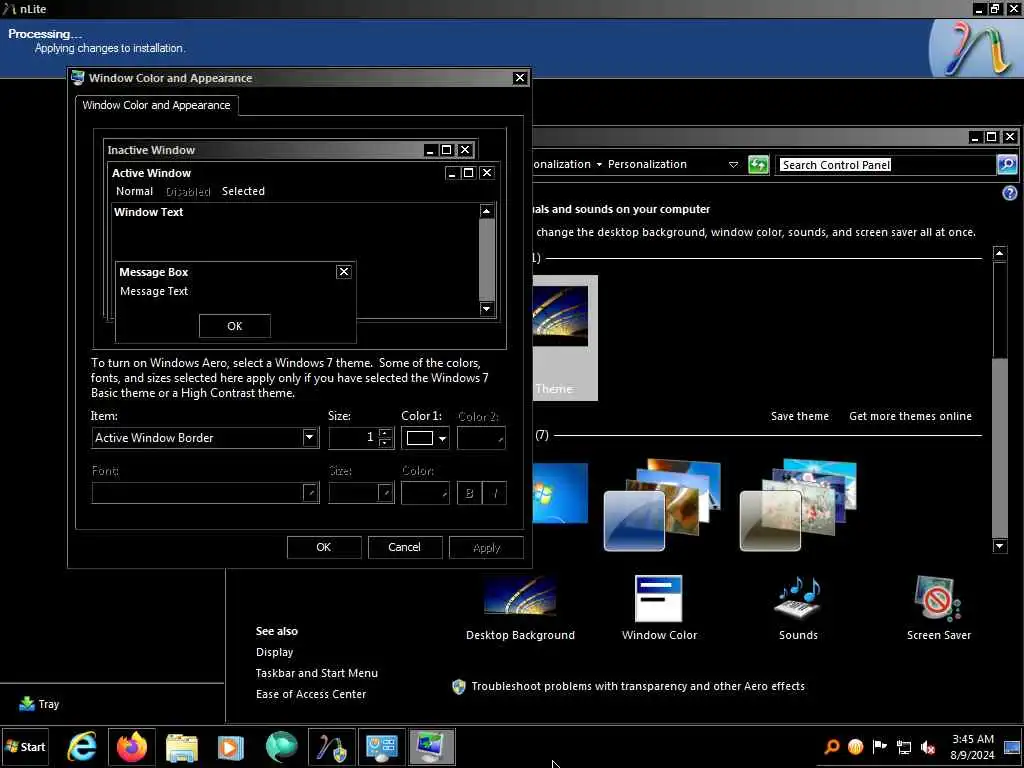Screen dimensions: 1024x768
Task: Decrease the item Size with the down stepper
Action: click(385, 443)
